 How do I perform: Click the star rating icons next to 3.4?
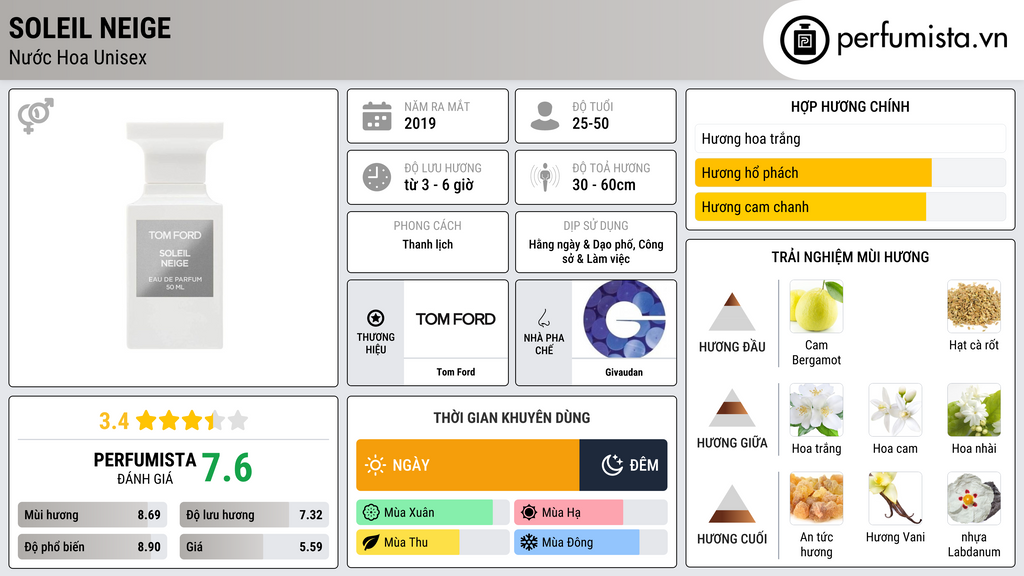192,421
